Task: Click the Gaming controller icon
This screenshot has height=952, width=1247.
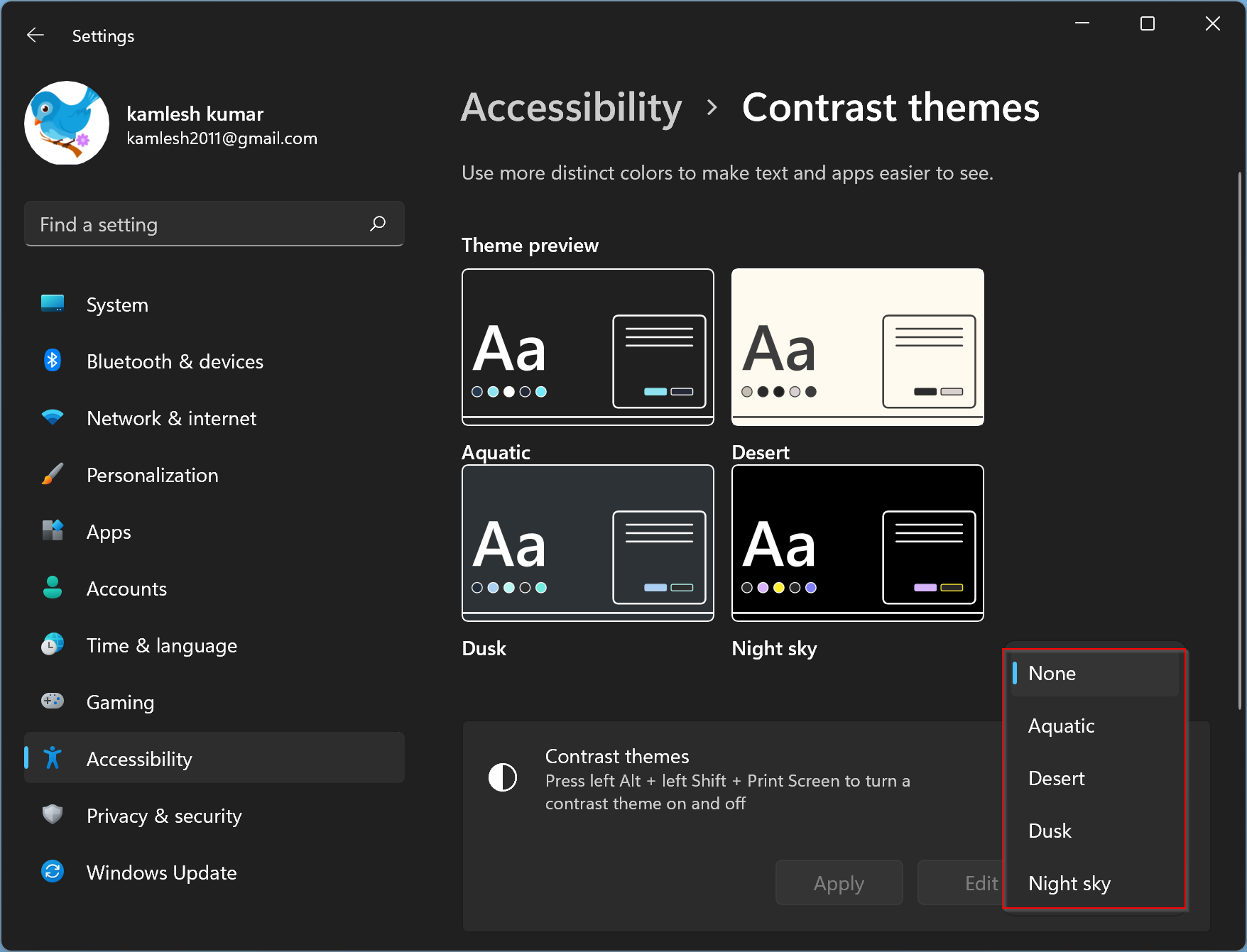Action: click(x=53, y=701)
